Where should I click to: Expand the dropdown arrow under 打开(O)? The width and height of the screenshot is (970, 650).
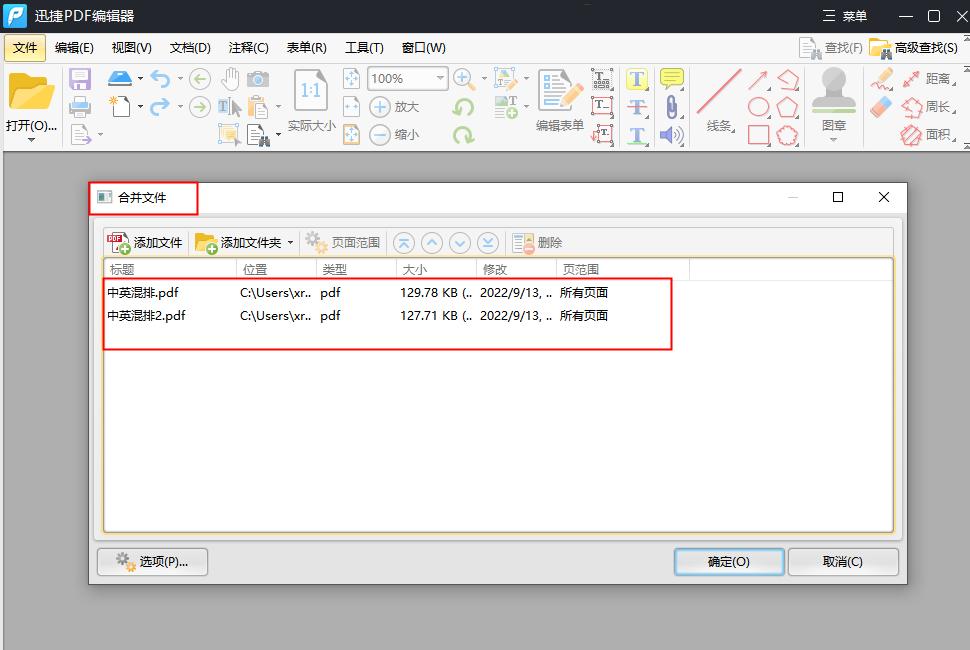coord(31,140)
